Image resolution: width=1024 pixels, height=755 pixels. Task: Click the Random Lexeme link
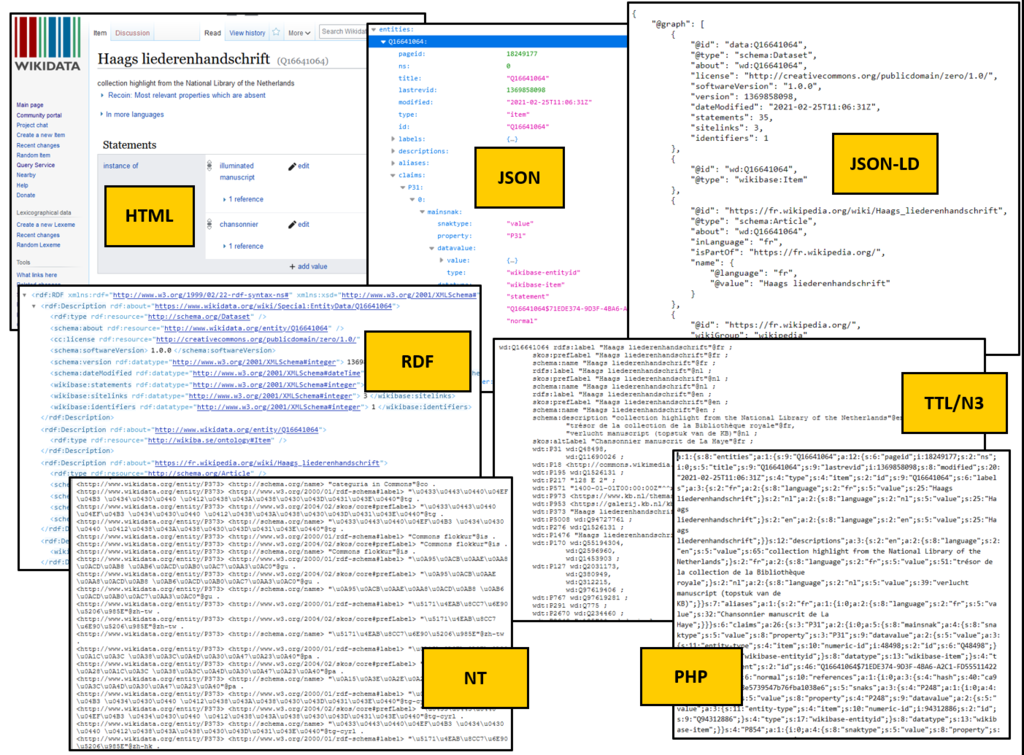[39, 245]
